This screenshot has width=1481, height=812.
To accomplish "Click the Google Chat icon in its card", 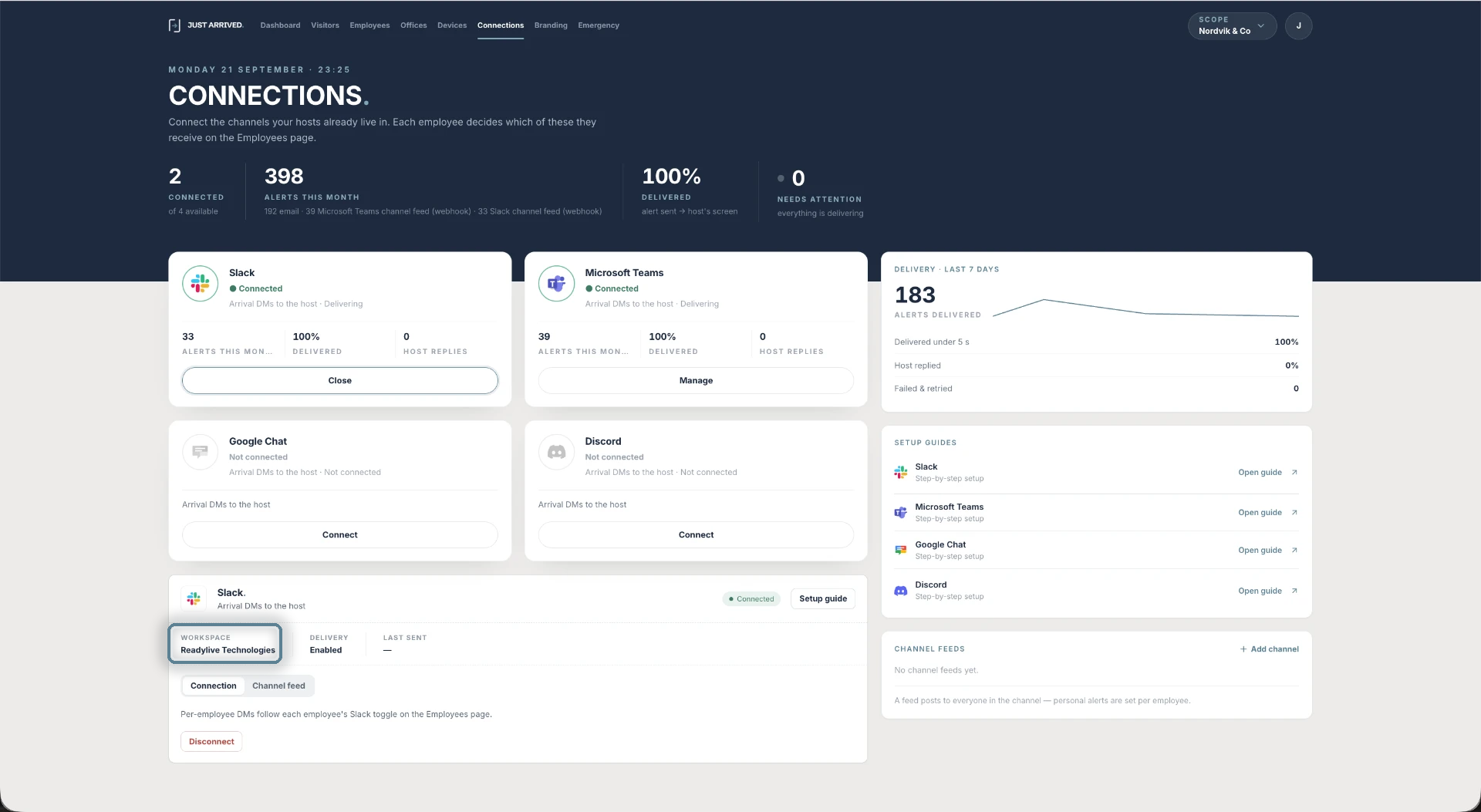I will (201, 452).
